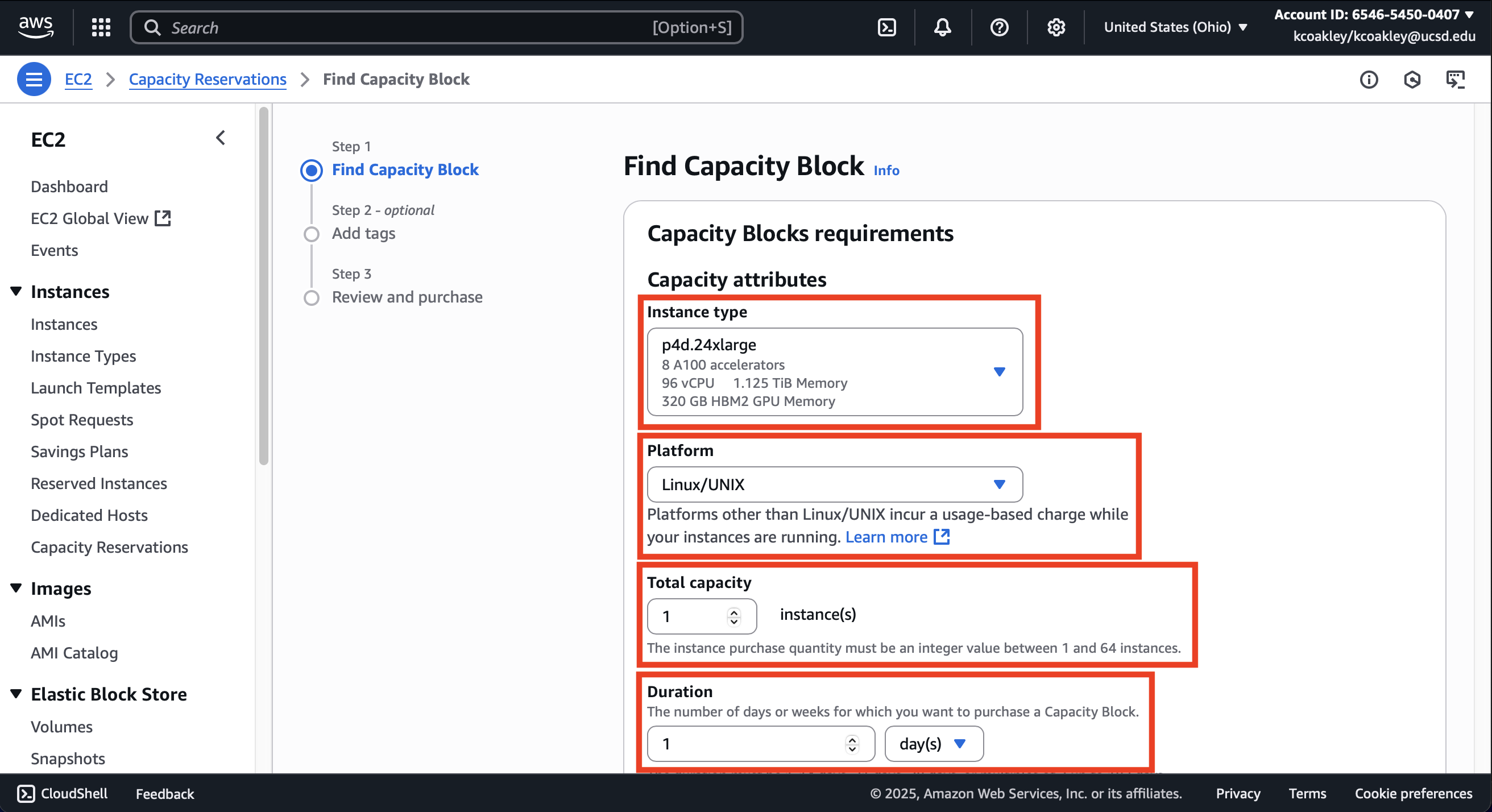The height and width of the screenshot is (812, 1492).
Task: Open the AWS services grid menu
Action: click(101, 27)
